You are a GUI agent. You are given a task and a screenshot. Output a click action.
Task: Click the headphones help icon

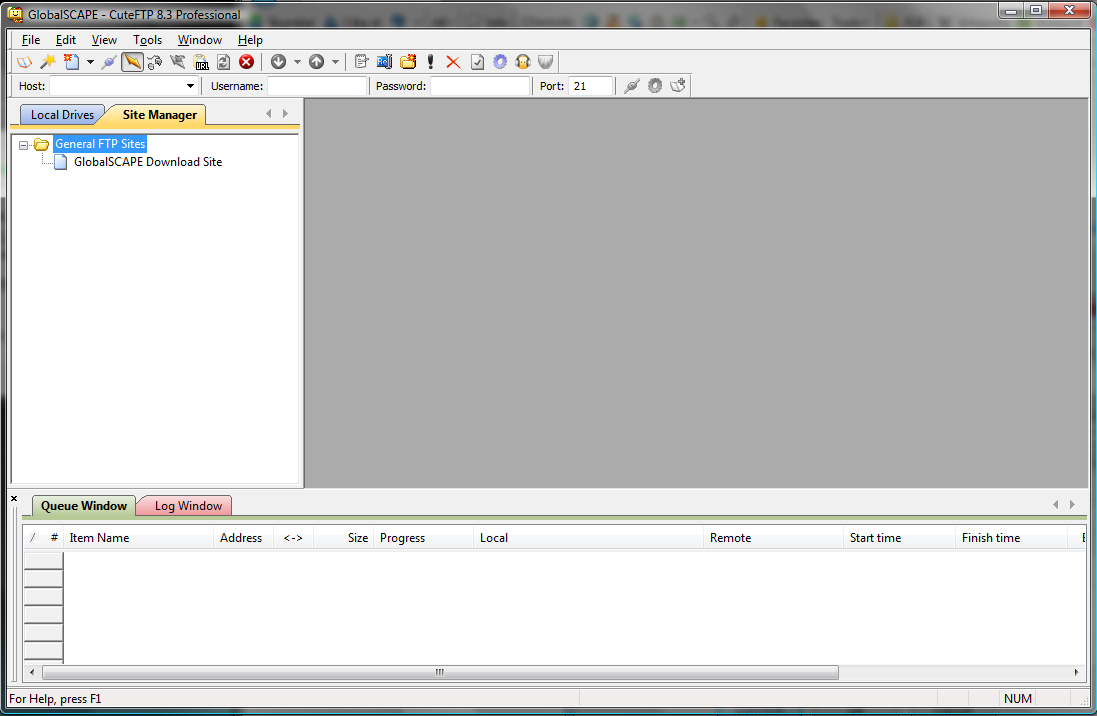point(523,62)
